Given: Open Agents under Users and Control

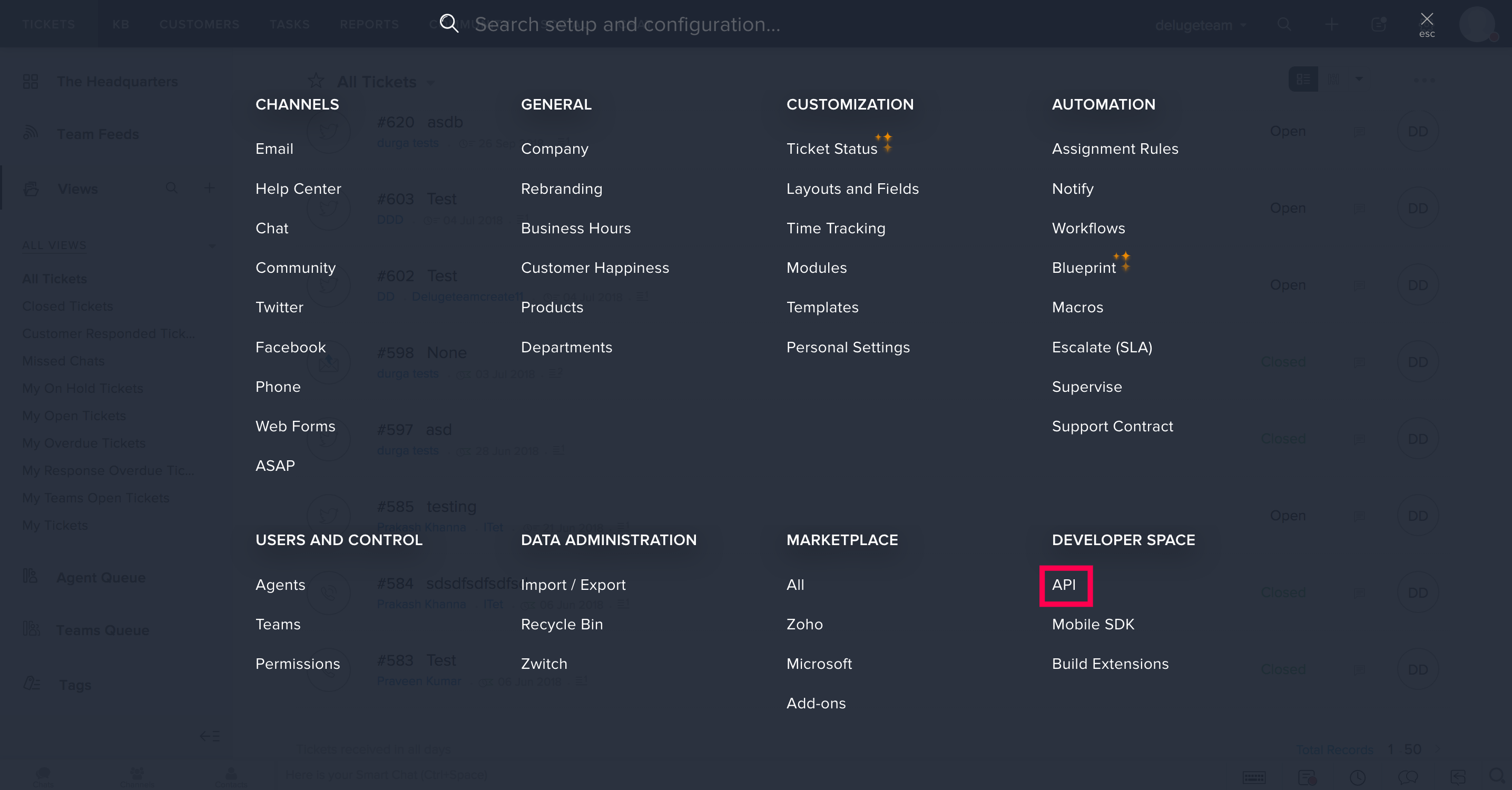Looking at the screenshot, I should pyautogui.click(x=280, y=585).
